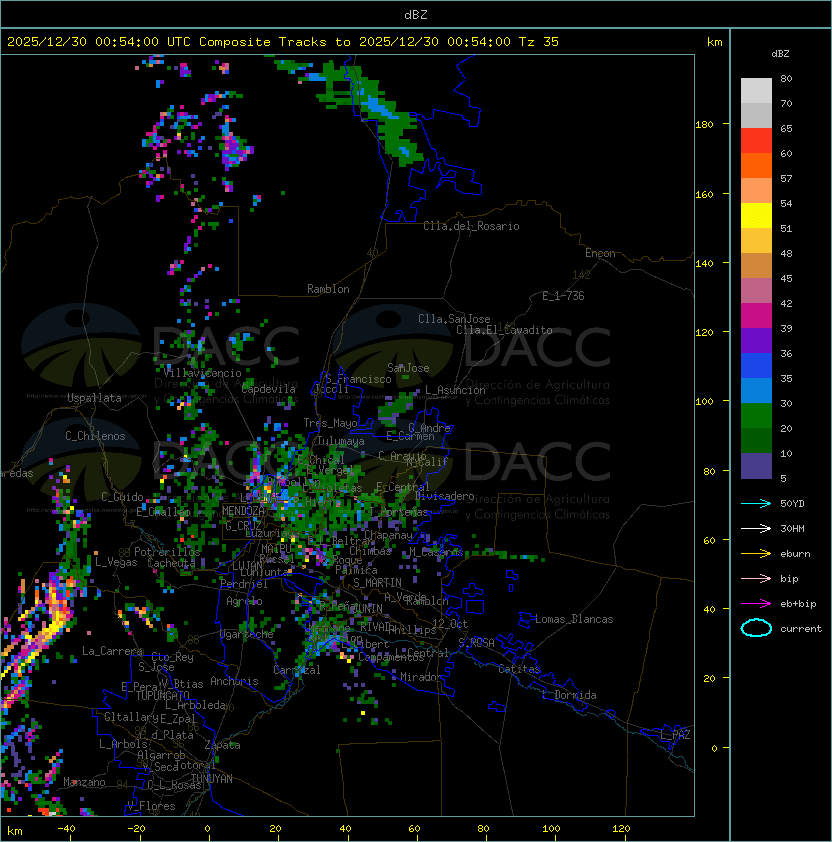Select the purple swatch in dBZ scale
This screenshot has width=832, height=842.
click(x=756, y=341)
